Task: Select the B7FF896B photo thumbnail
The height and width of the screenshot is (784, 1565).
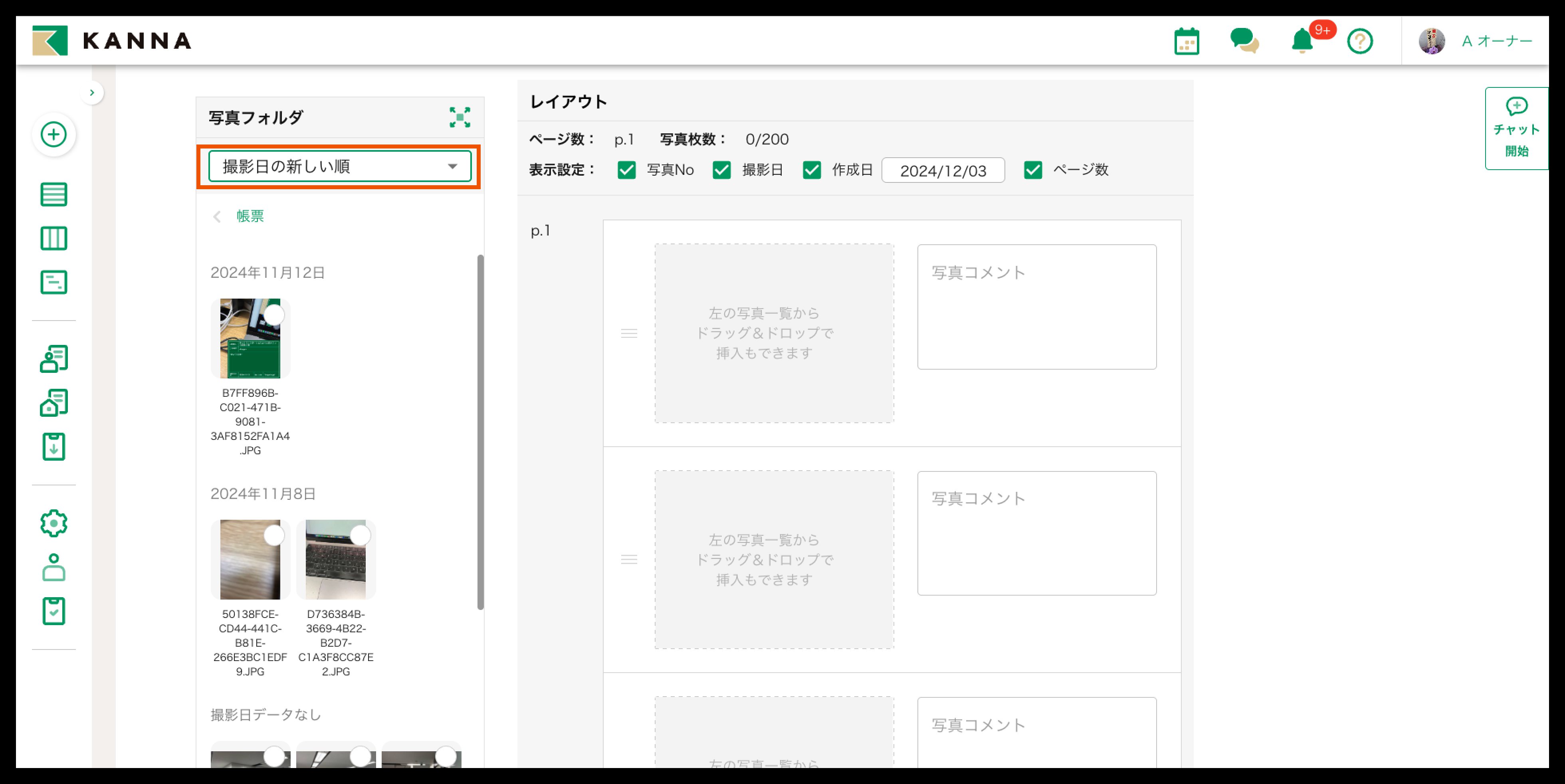Action: point(250,338)
